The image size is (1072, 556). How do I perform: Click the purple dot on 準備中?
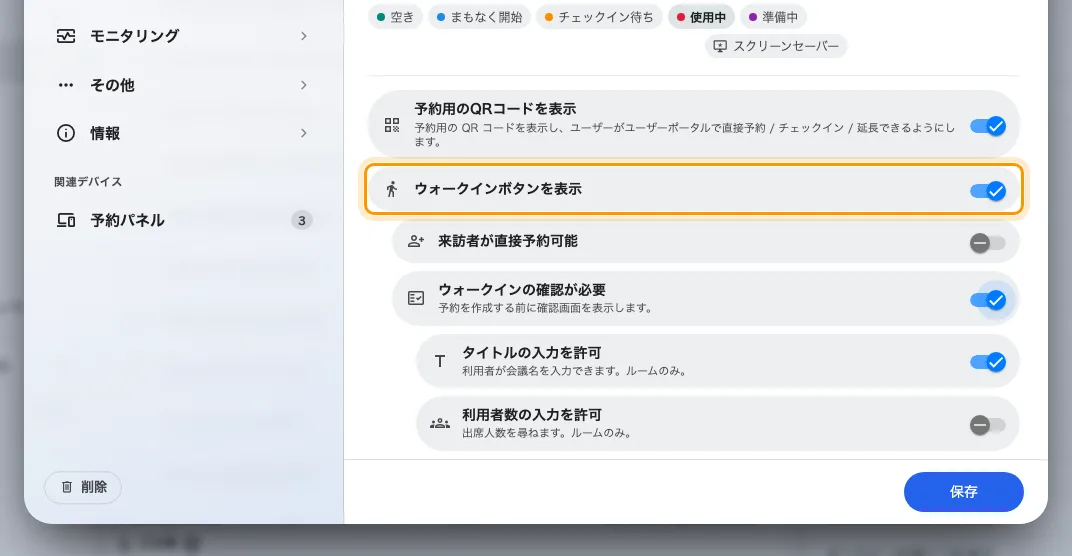point(753,17)
